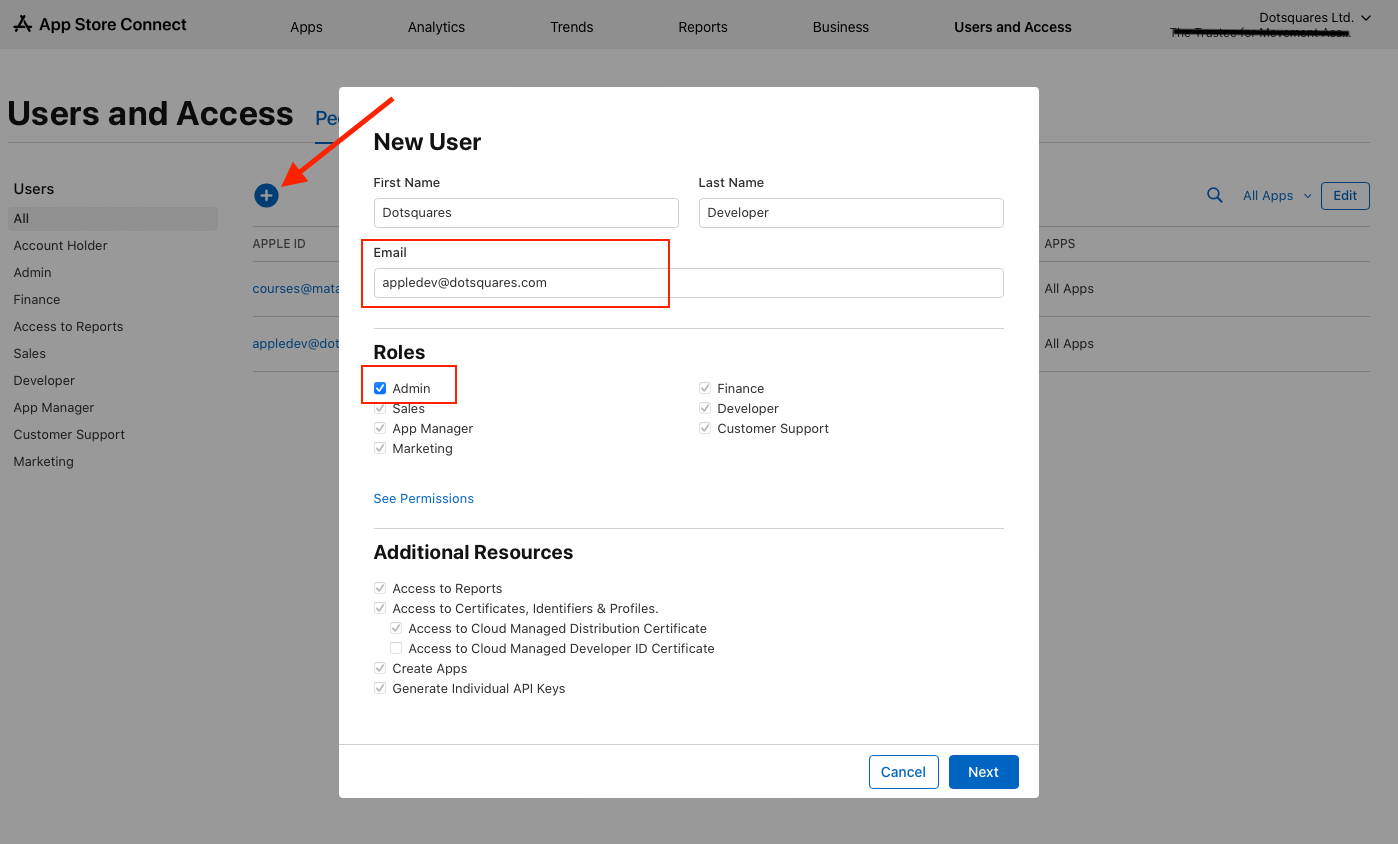The height and width of the screenshot is (844, 1398).
Task: Select Access to Reports in sidebar
Action: [69, 327]
